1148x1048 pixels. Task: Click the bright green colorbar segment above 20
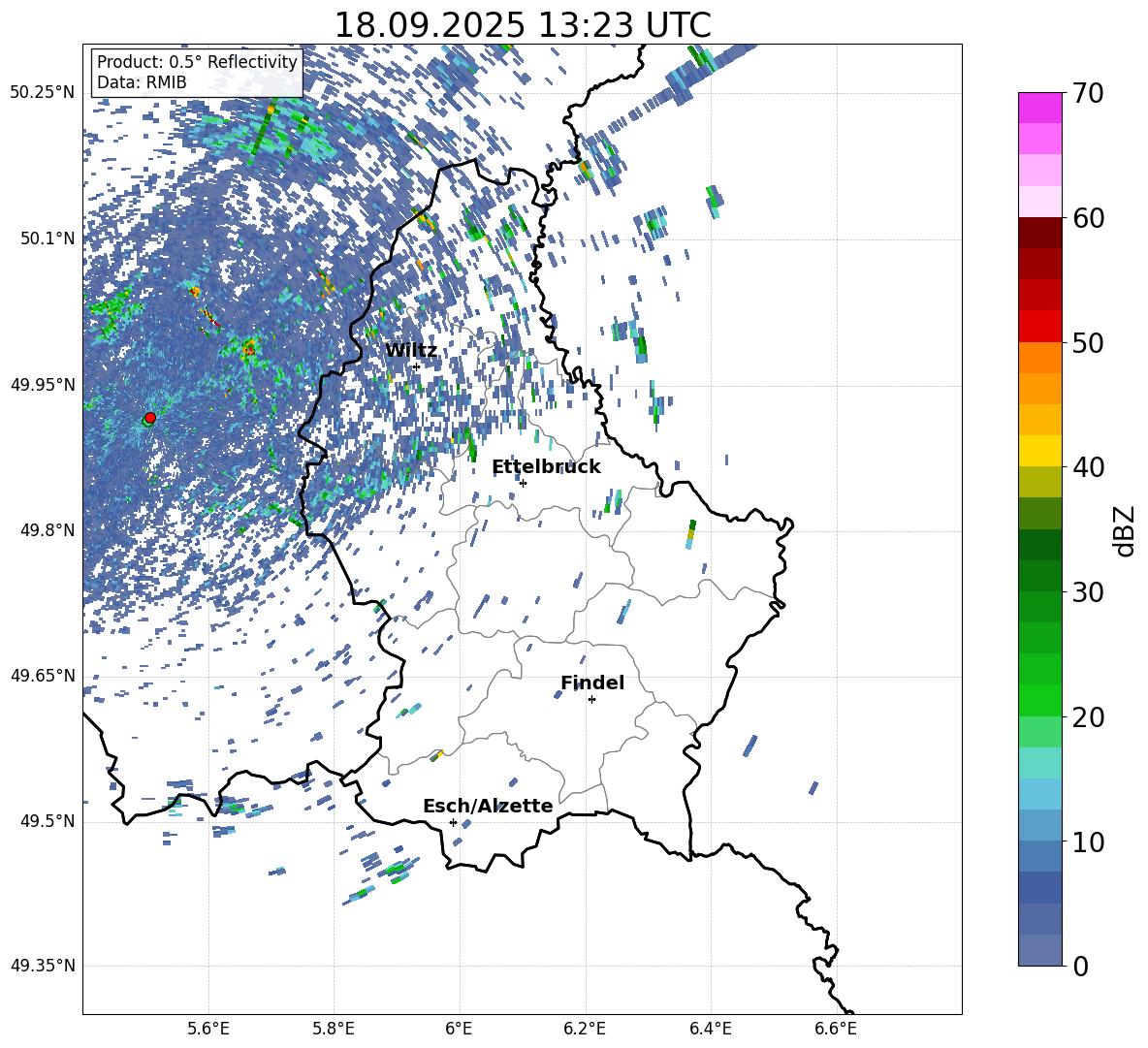1039,700
